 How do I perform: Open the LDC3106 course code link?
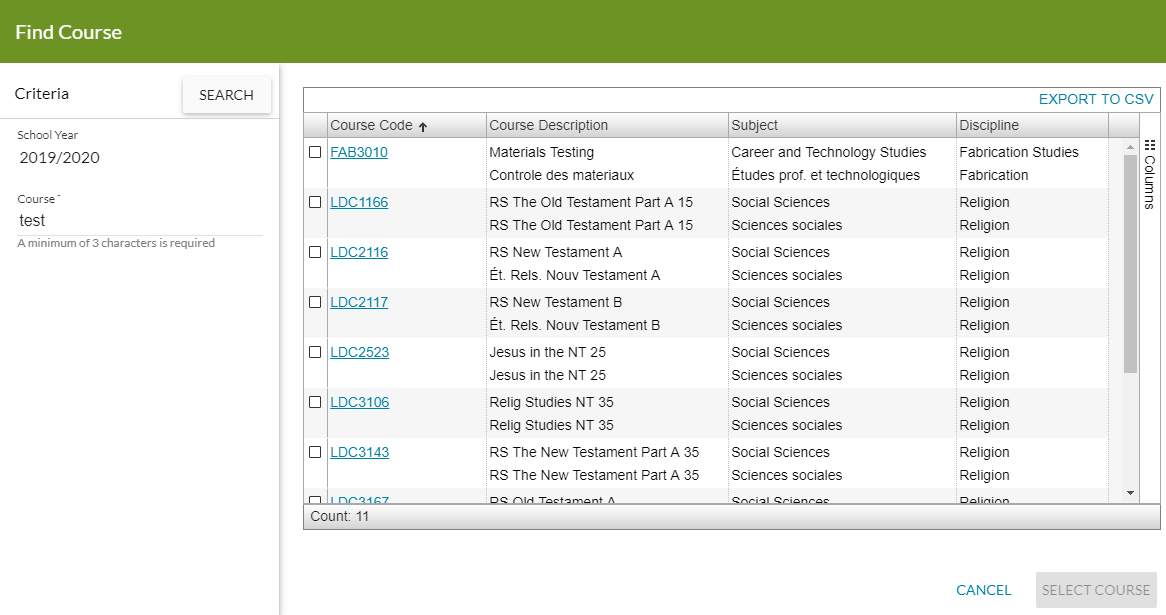(359, 402)
